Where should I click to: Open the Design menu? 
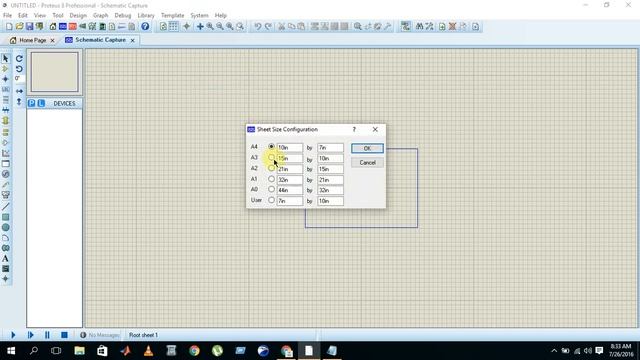coord(78,16)
